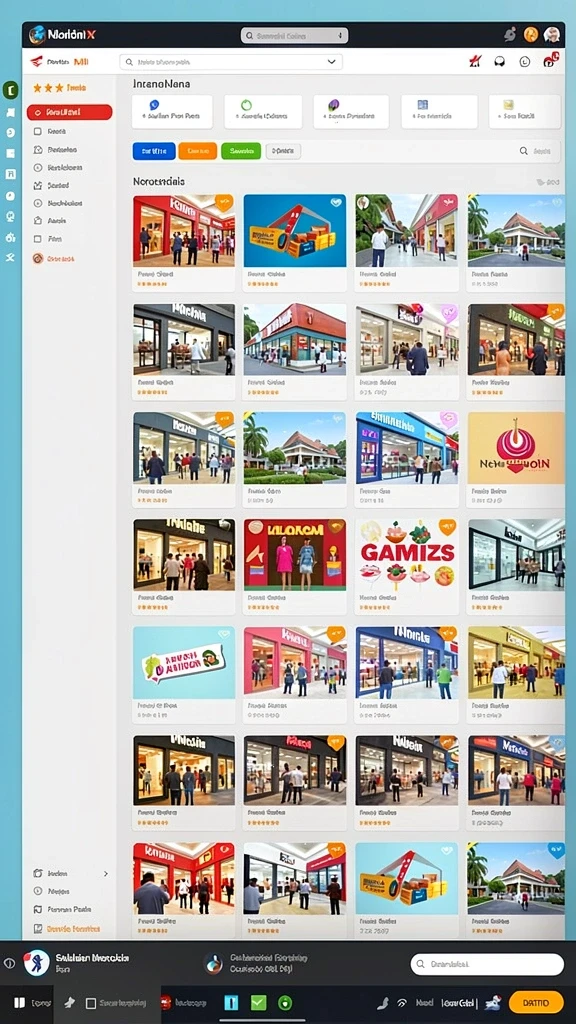The height and width of the screenshot is (1024, 576).
Task: Click the orange coin icon in top bar
Action: point(530,35)
